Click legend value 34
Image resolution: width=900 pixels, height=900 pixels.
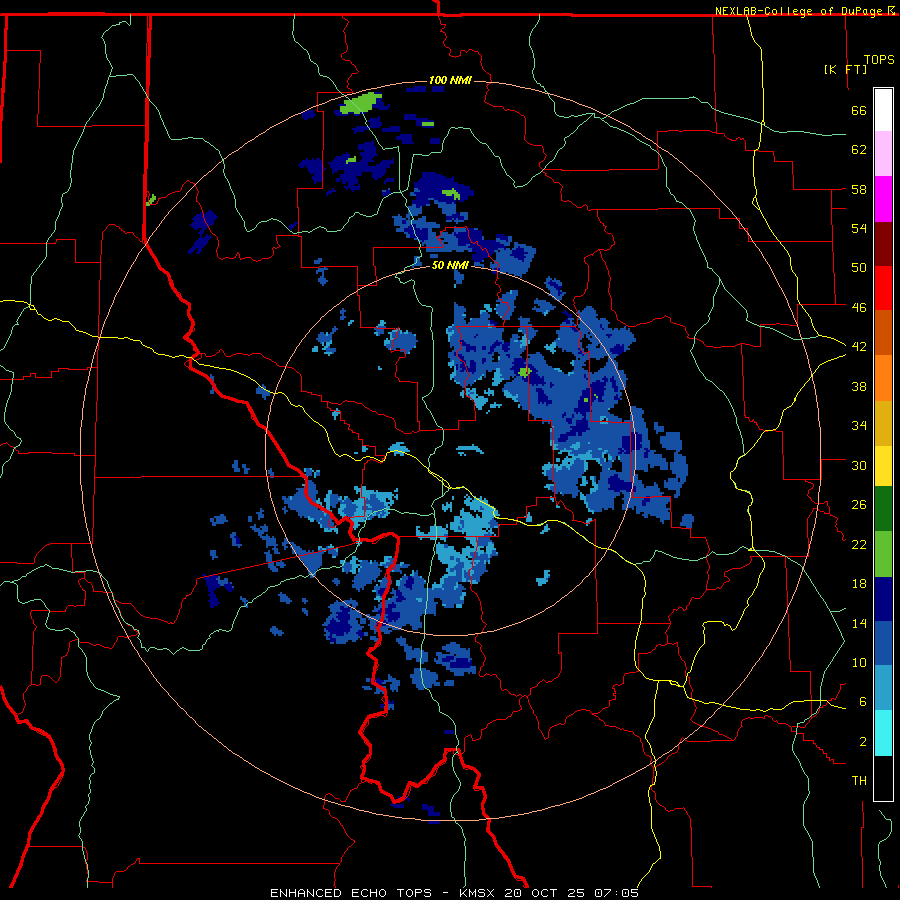859,426
